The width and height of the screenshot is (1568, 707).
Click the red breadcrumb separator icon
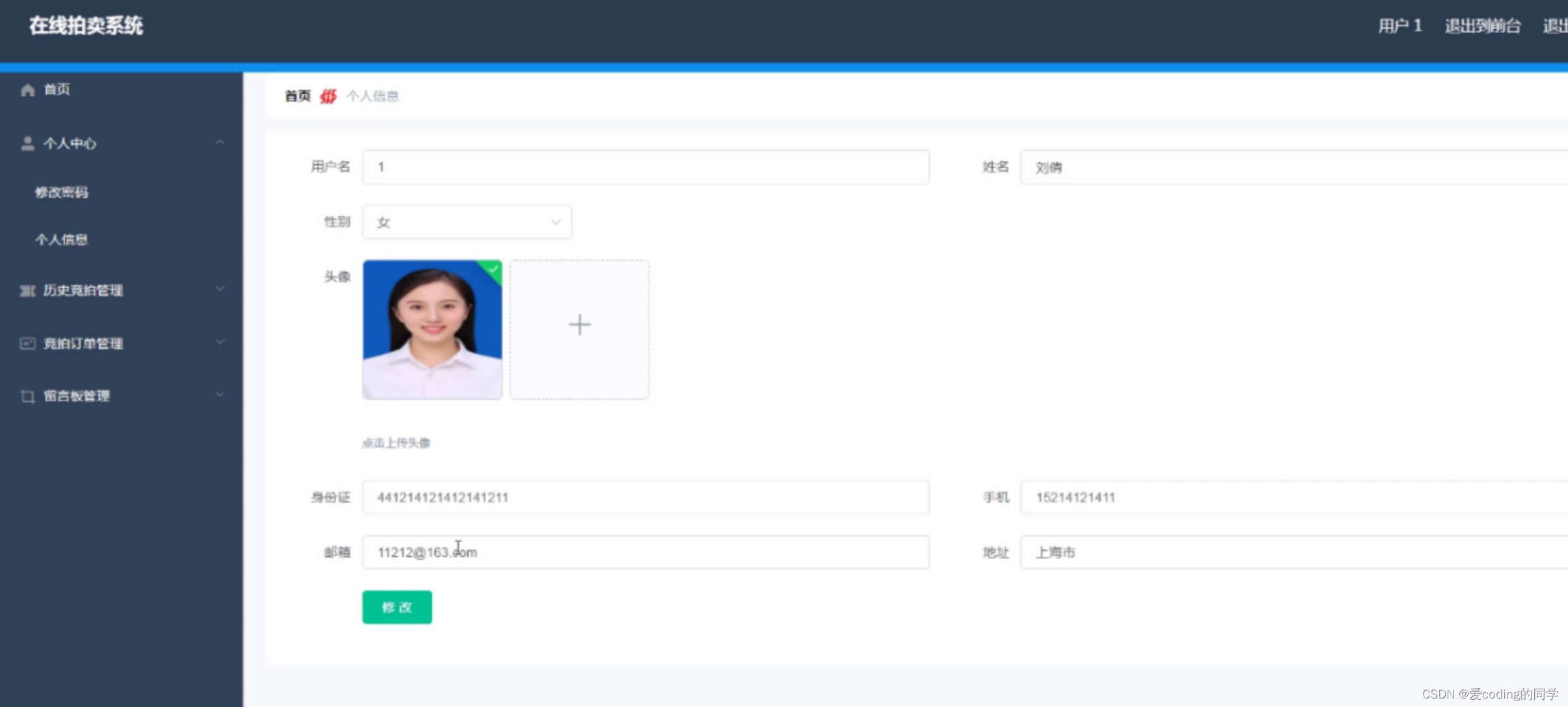pos(329,96)
